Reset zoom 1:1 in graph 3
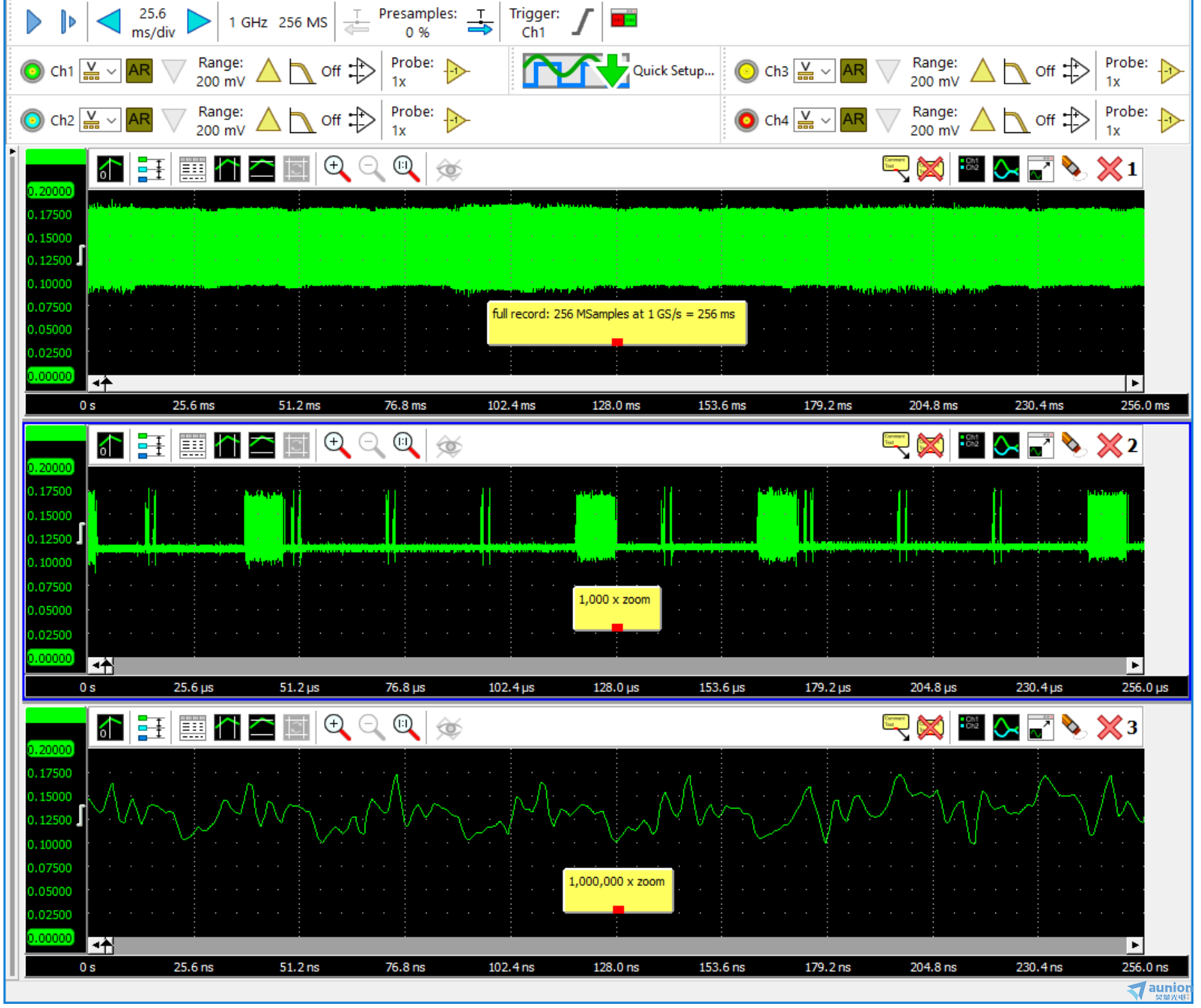The height and width of the screenshot is (1008, 1201). [406, 727]
